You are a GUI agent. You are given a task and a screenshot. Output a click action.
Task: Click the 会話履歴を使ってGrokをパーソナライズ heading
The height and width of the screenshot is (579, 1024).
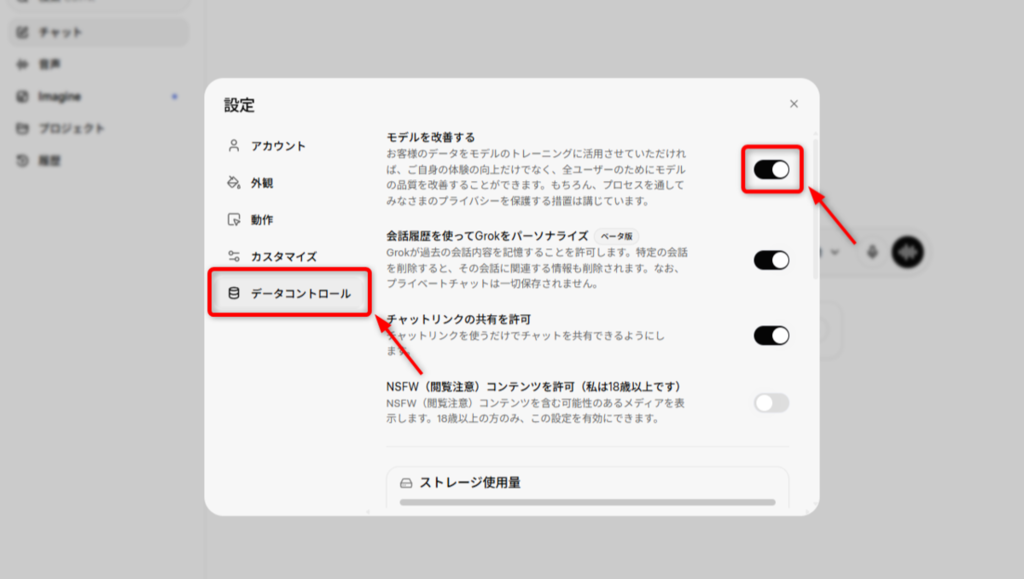[x=487, y=236]
